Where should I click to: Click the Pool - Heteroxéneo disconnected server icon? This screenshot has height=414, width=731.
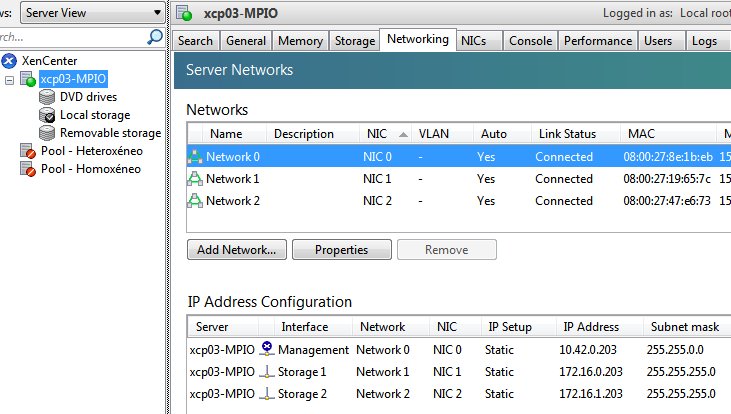coord(28,151)
